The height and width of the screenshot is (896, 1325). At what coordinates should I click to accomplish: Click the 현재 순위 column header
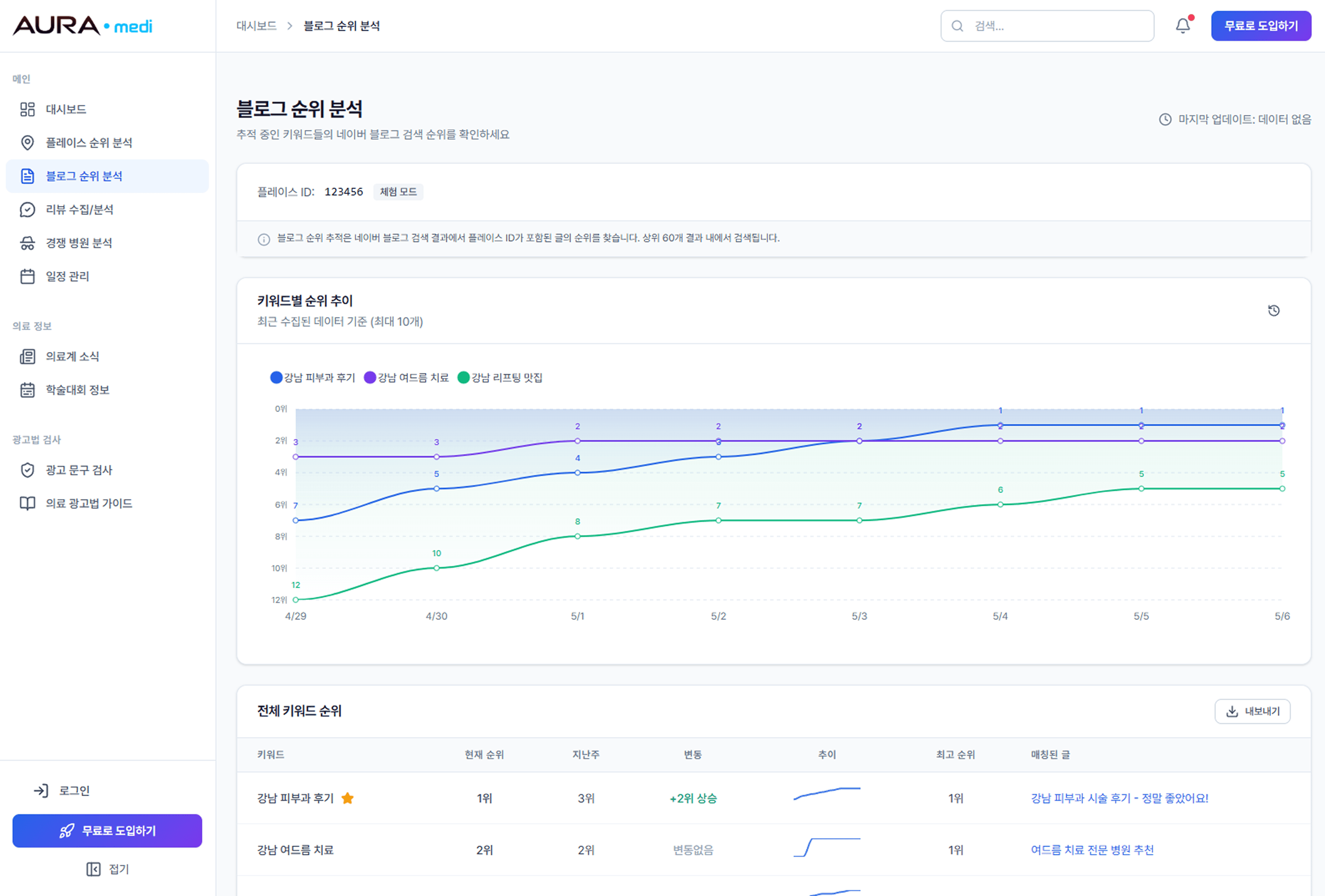(x=484, y=754)
